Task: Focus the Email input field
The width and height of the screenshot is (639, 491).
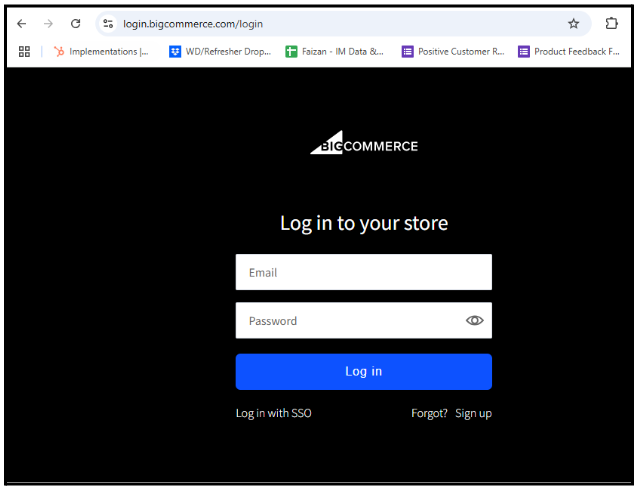Action: tap(364, 272)
